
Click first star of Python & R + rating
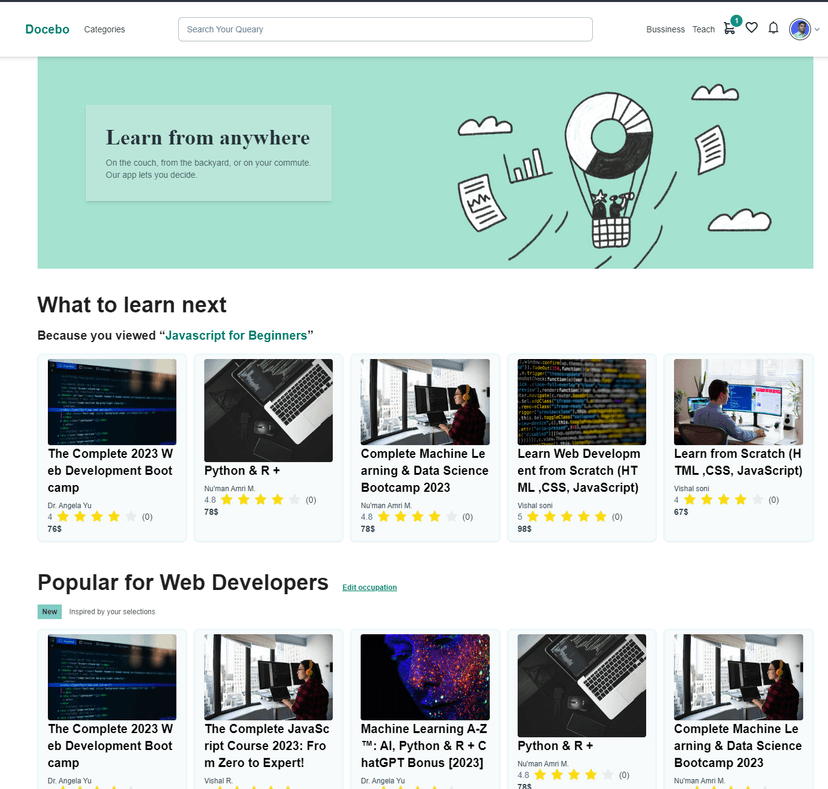click(227, 500)
